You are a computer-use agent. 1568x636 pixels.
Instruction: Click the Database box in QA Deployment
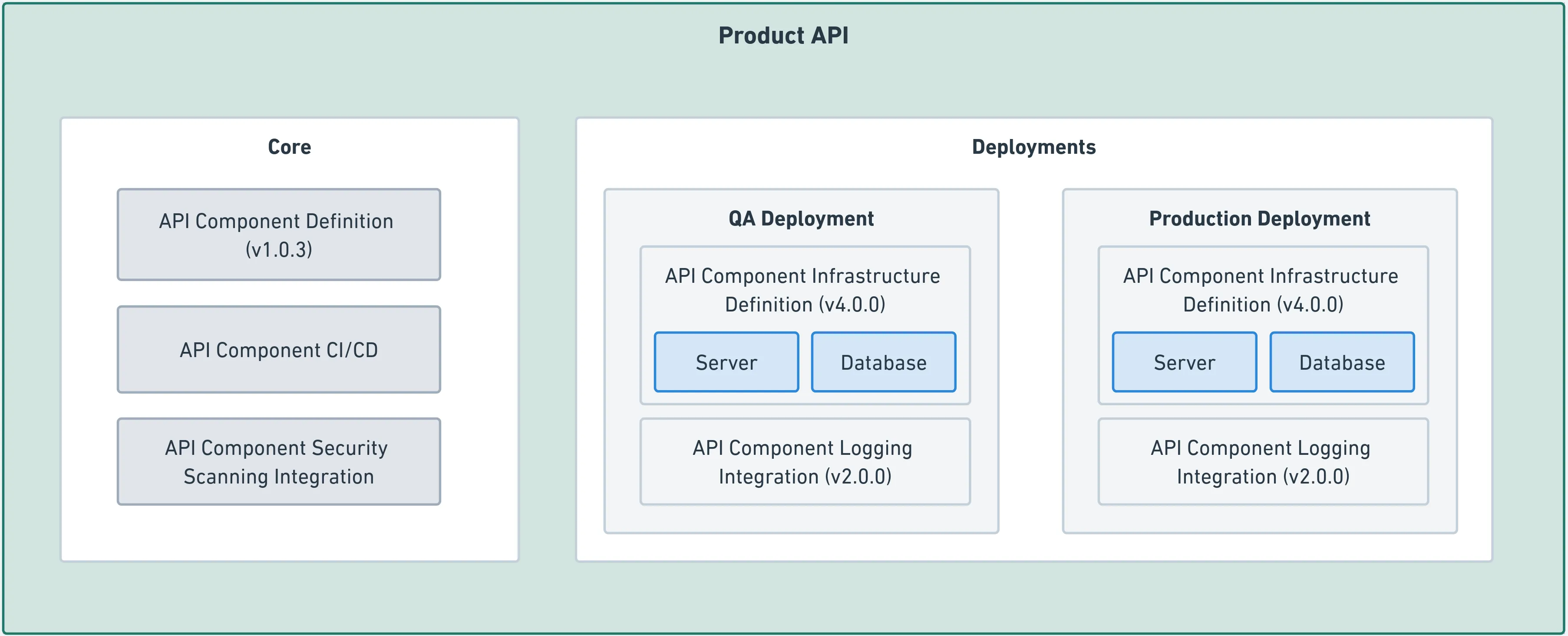pos(883,362)
